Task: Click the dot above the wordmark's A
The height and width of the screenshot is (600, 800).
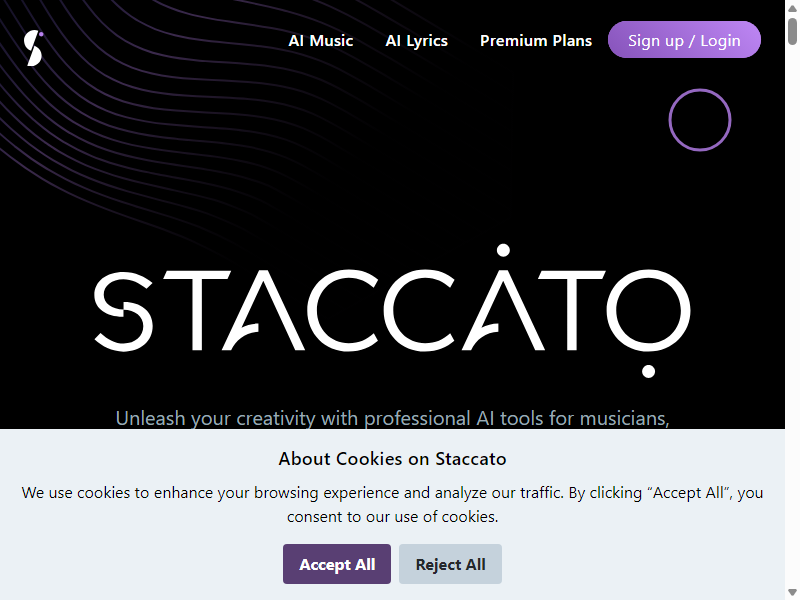Action: tap(503, 250)
